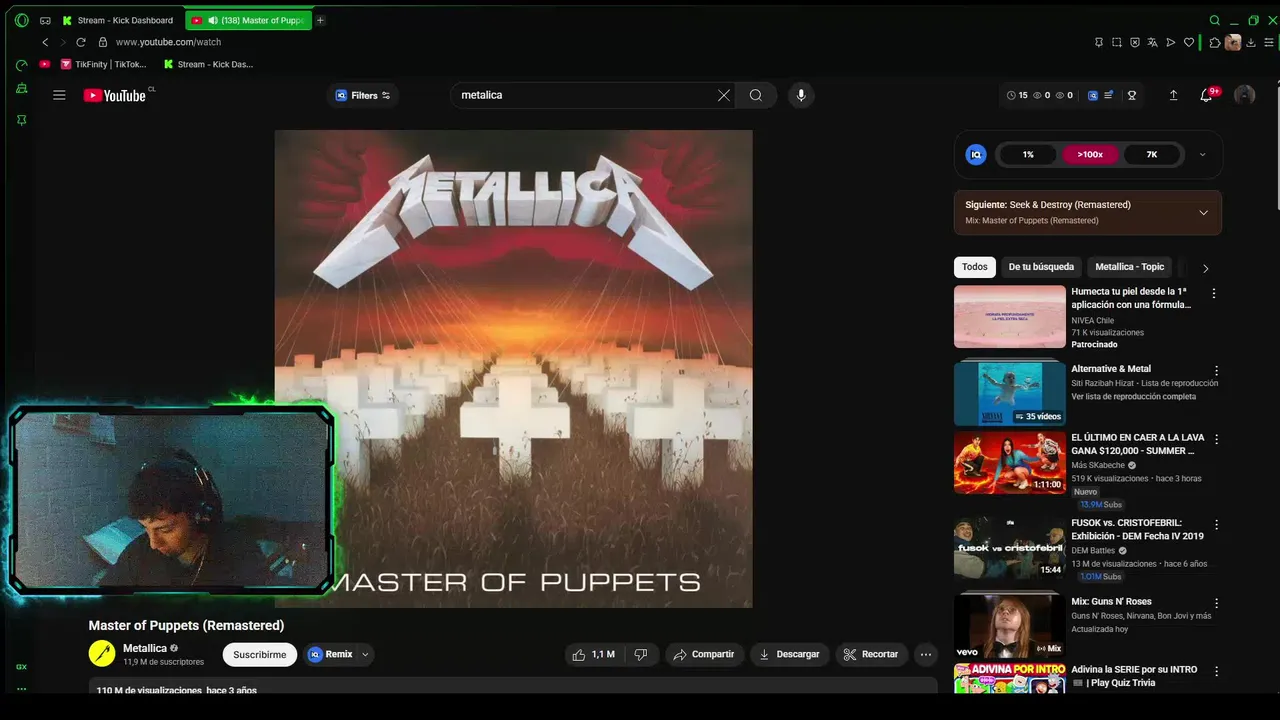The width and height of the screenshot is (1280, 720).
Task: Open the snapshot tool in the address bar
Action: [x=1117, y=42]
